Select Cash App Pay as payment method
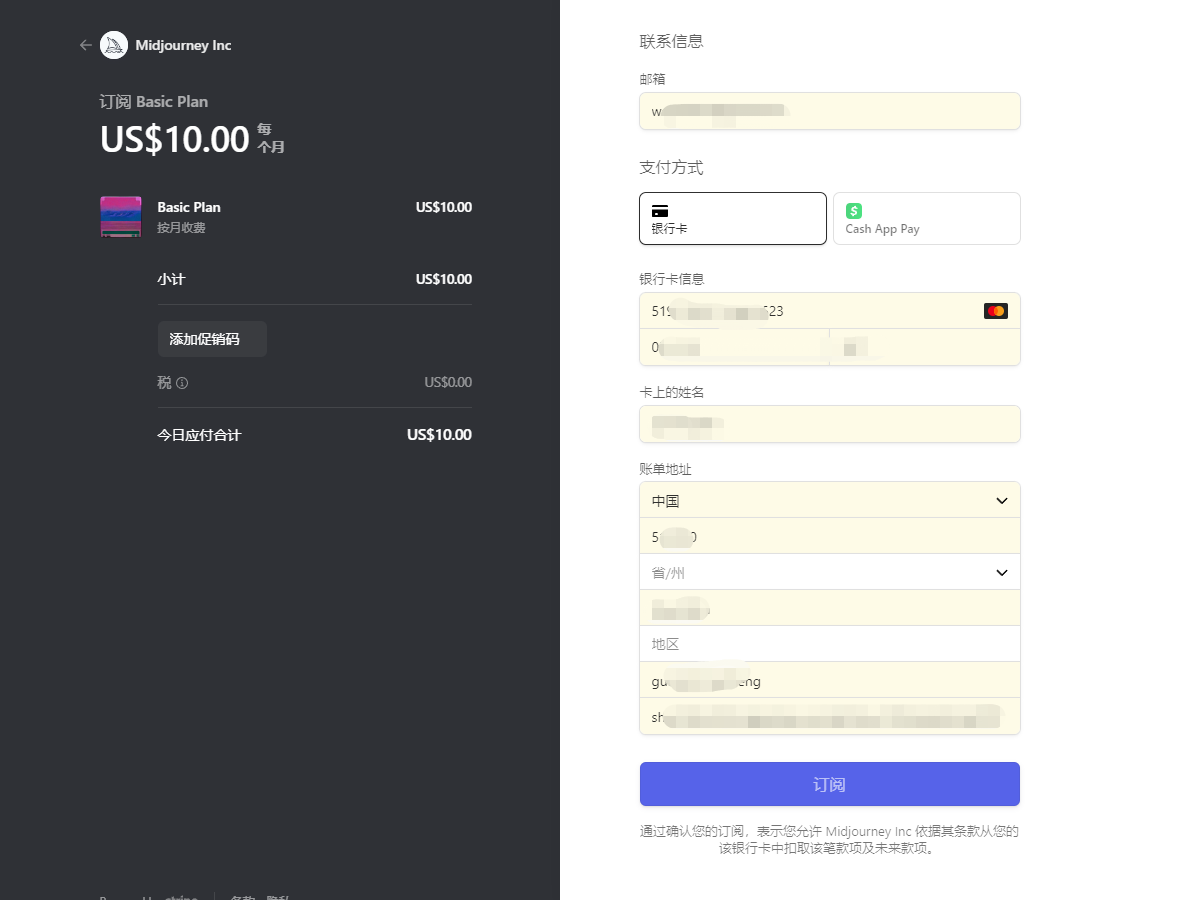The width and height of the screenshot is (1182, 900). pos(926,218)
